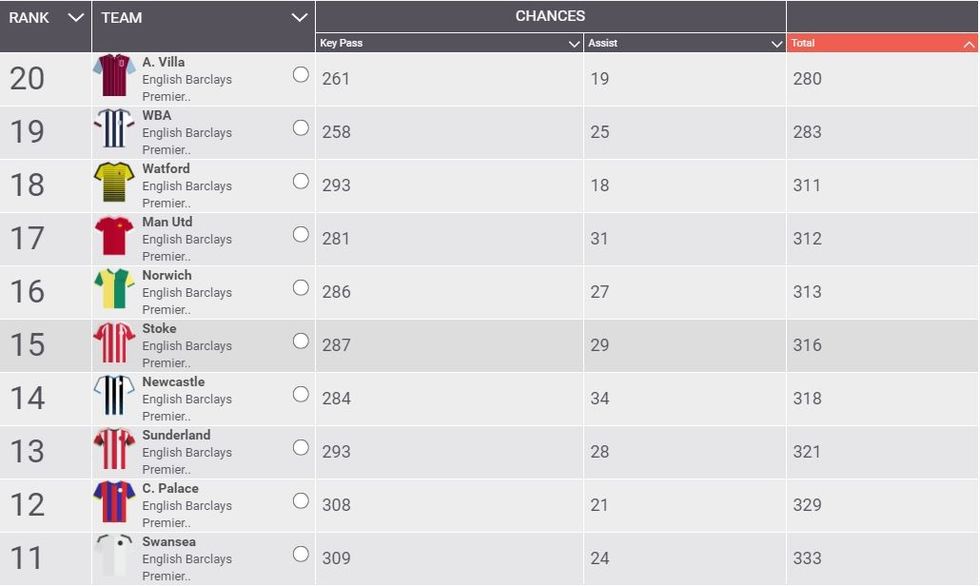Click the WBA striped jersey icon
Viewport: 980px width, 586px height.
(x=114, y=128)
